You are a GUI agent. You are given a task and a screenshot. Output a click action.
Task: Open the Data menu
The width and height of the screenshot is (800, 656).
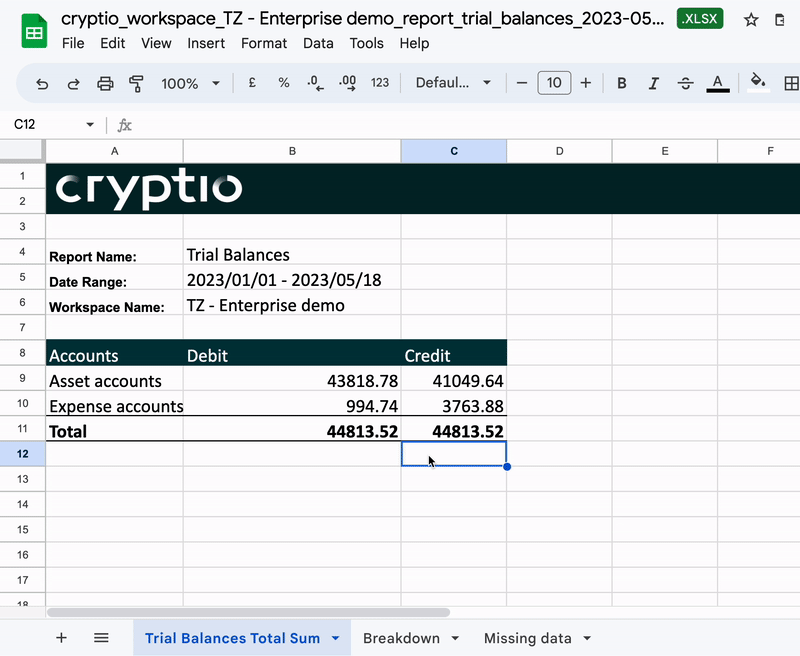[x=318, y=43]
